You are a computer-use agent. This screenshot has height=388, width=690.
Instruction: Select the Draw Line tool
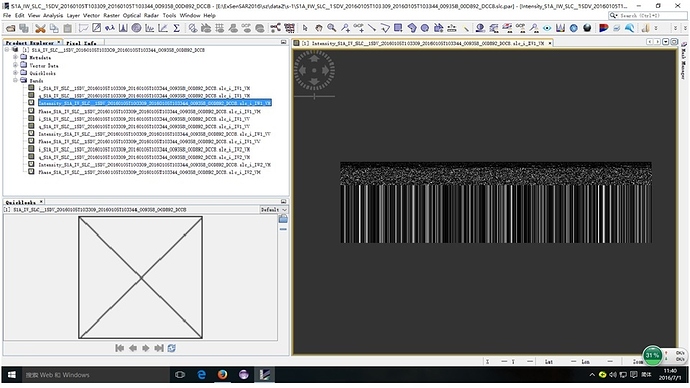pos(372,28)
